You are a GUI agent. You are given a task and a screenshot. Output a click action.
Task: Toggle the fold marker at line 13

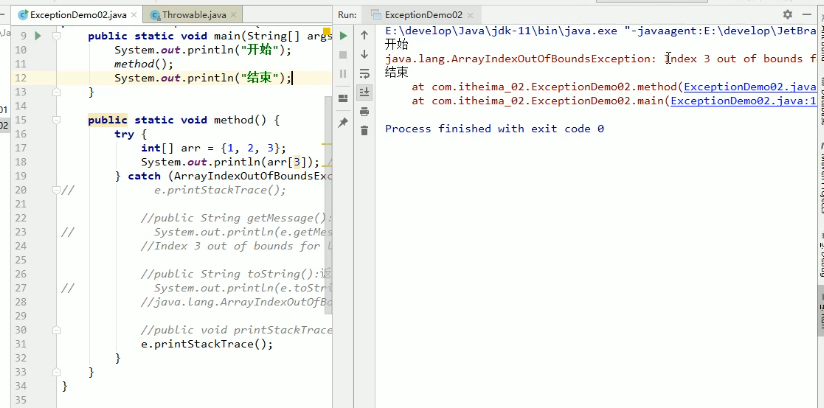pyautogui.click(x=56, y=92)
